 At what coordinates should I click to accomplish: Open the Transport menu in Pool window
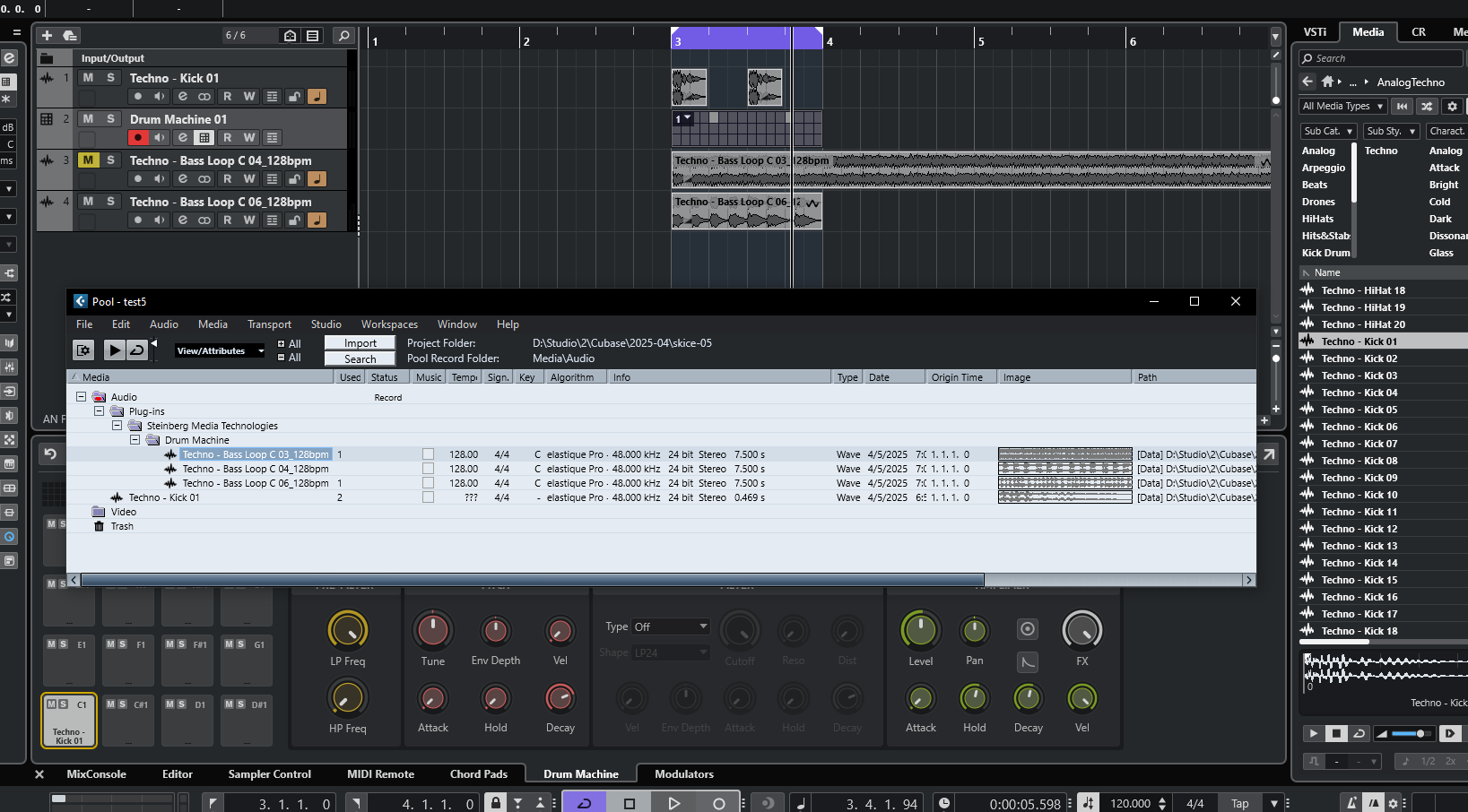click(269, 324)
